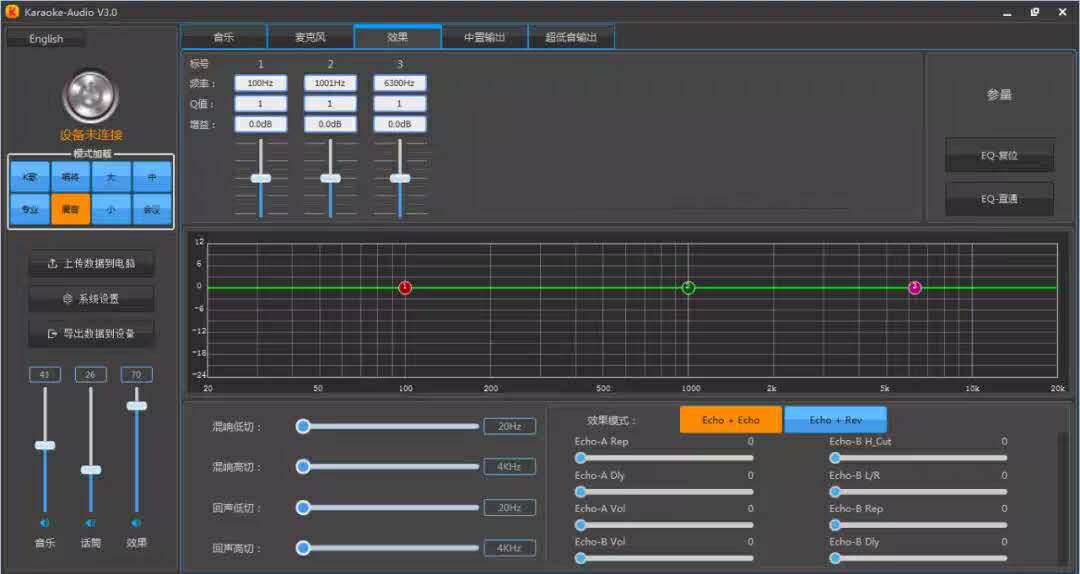1080x574 pixels.
Task: Click the 1001Hz frequency field
Action: pyautogui.click(x=330, y=83)
